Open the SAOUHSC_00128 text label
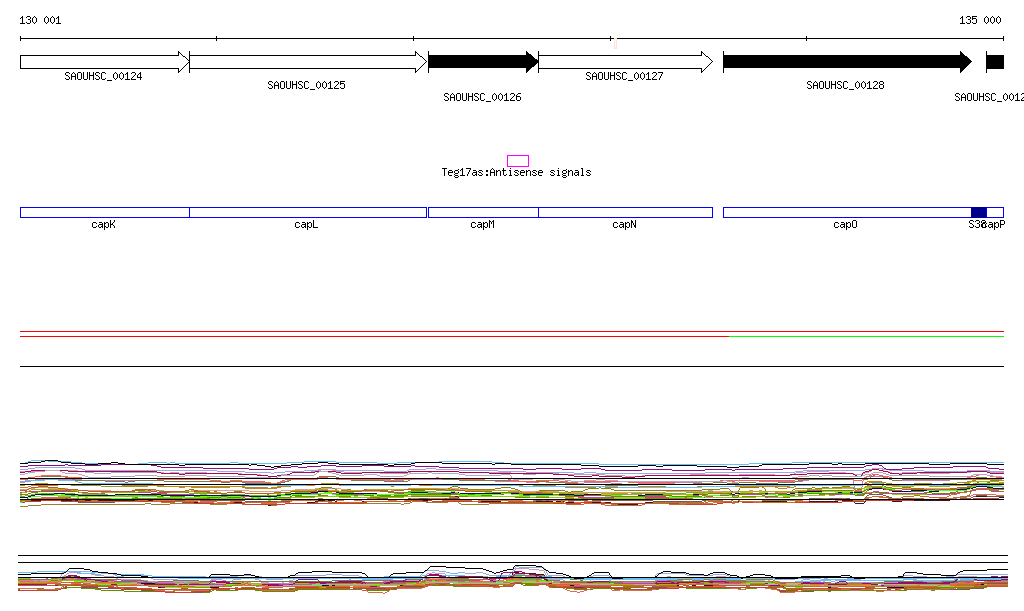The width and height of the screenshot is (1024, 611). (x=845, y=86)
